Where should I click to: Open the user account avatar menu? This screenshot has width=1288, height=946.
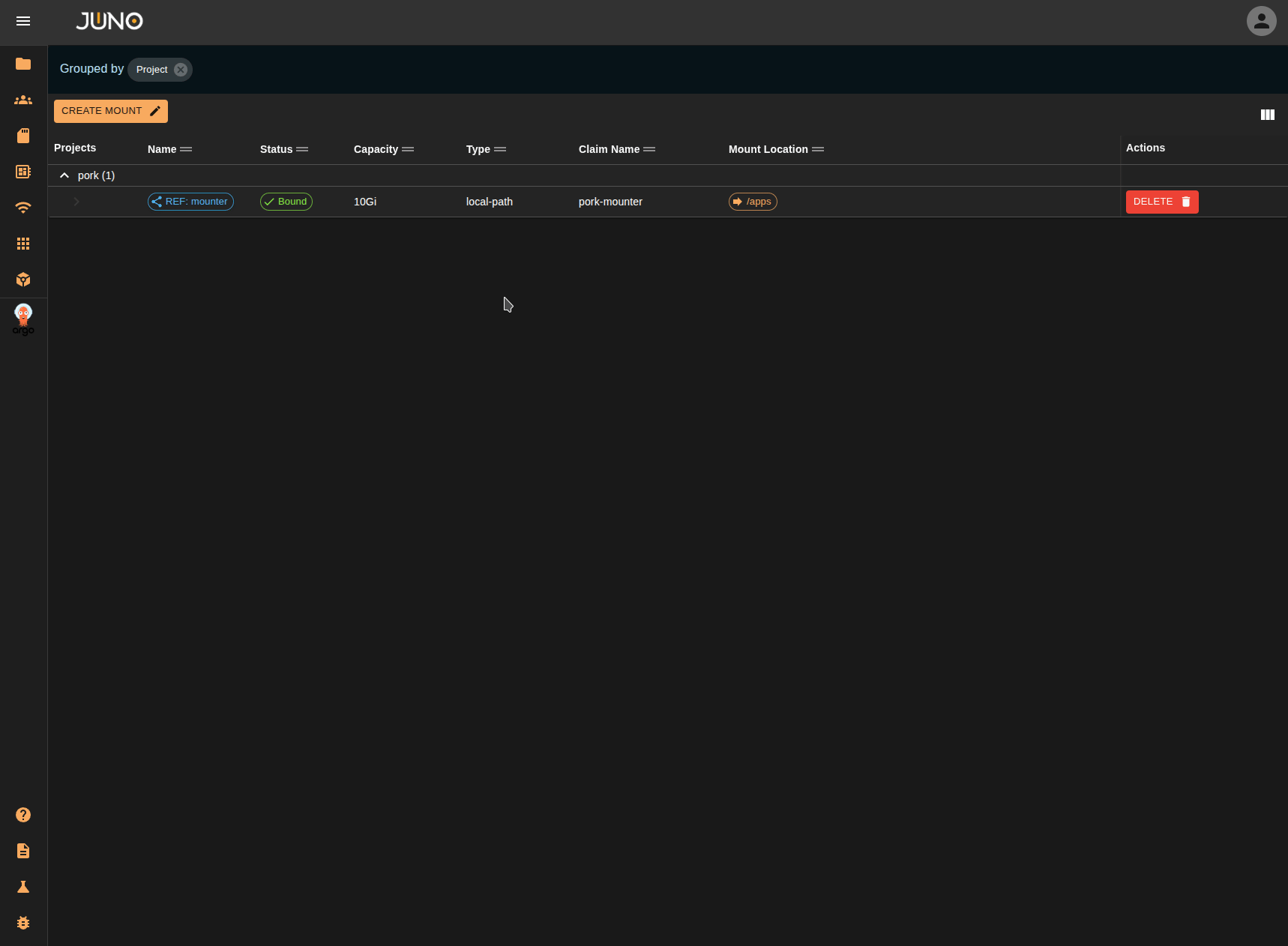pyautogui.click(x=1261, y=21)
